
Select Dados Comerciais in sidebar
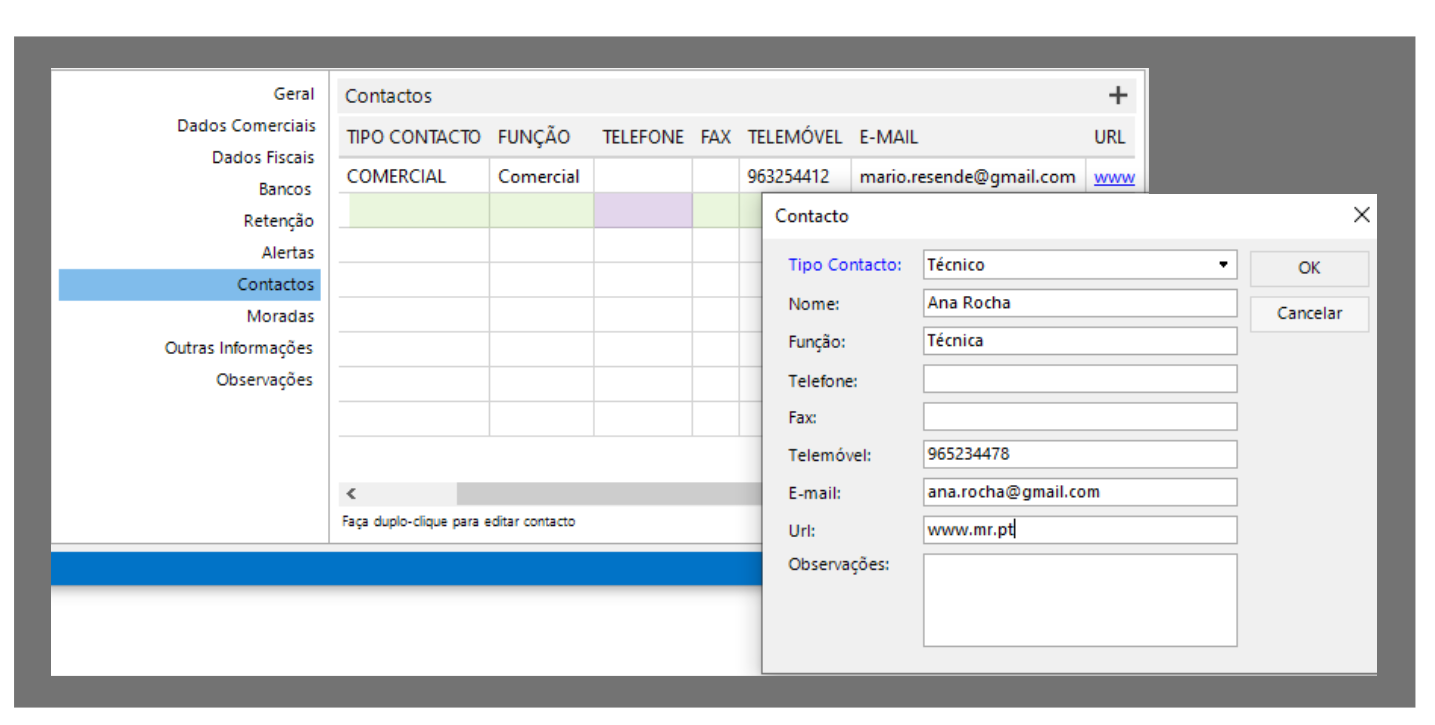click(246, 126)
